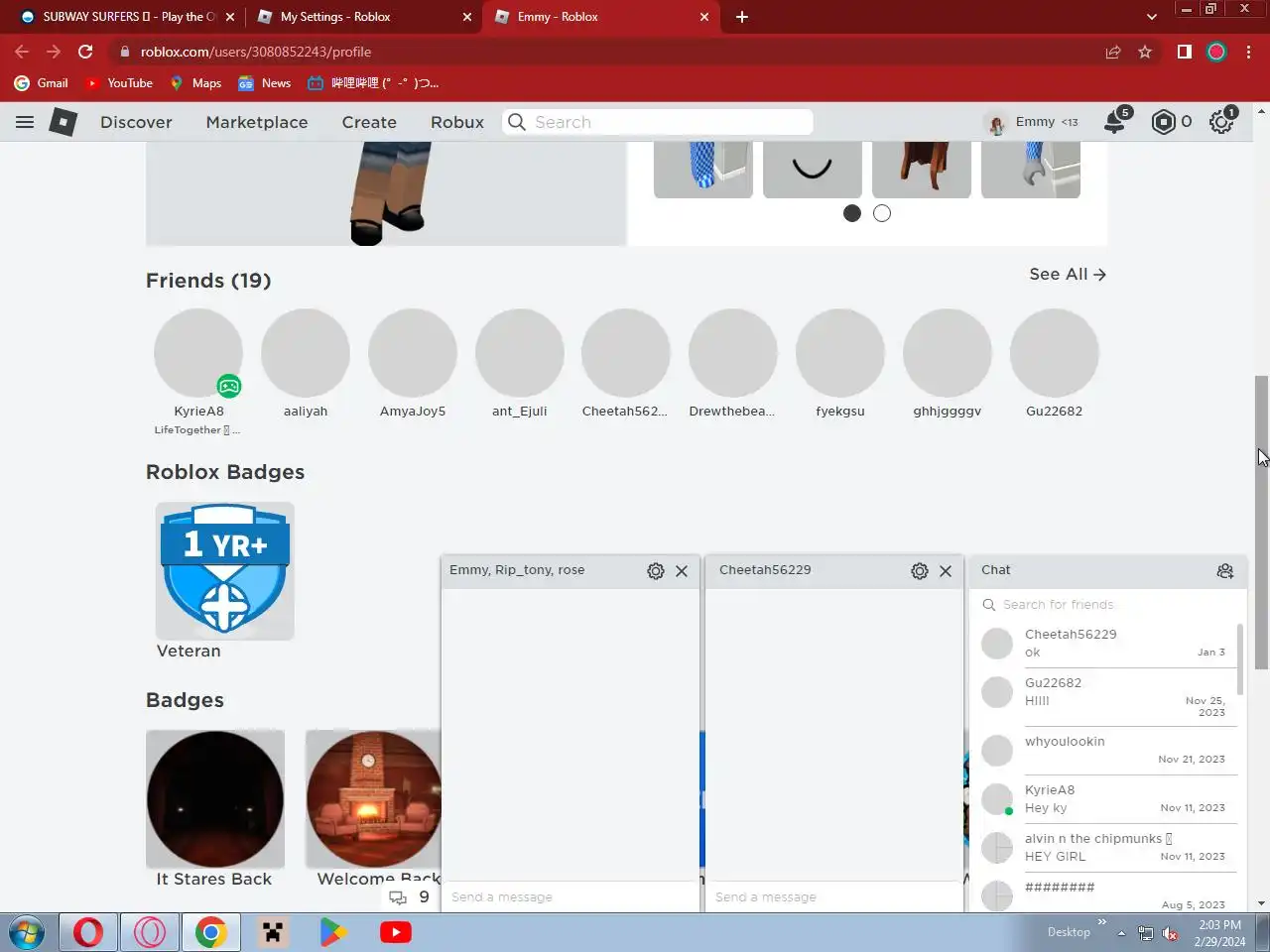The width and height of the screenshot is (1270, 952).
Task: Select the first carousel page dot
Action: pos(852,213)
